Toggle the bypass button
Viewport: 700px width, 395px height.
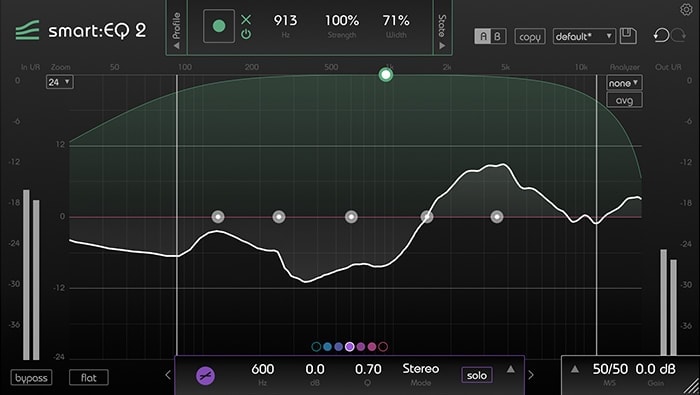(x=31, y=378)
